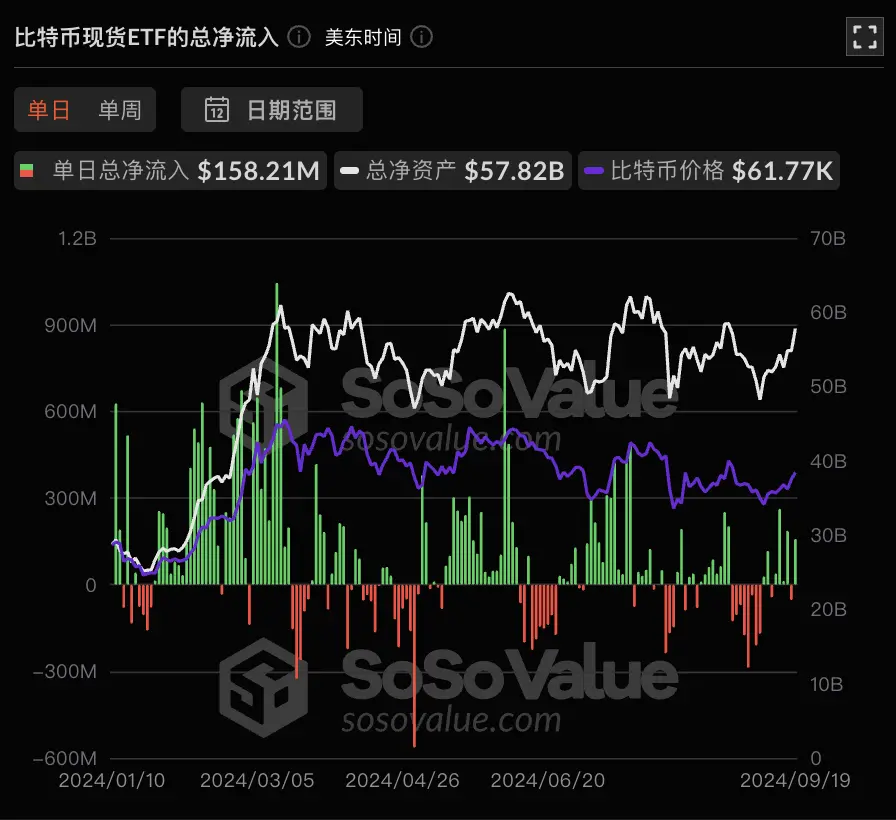This screenshot has width=896, height=820.
Task: Click the 2024/01/10 axis date label
Action: click(x=112, y=780)
